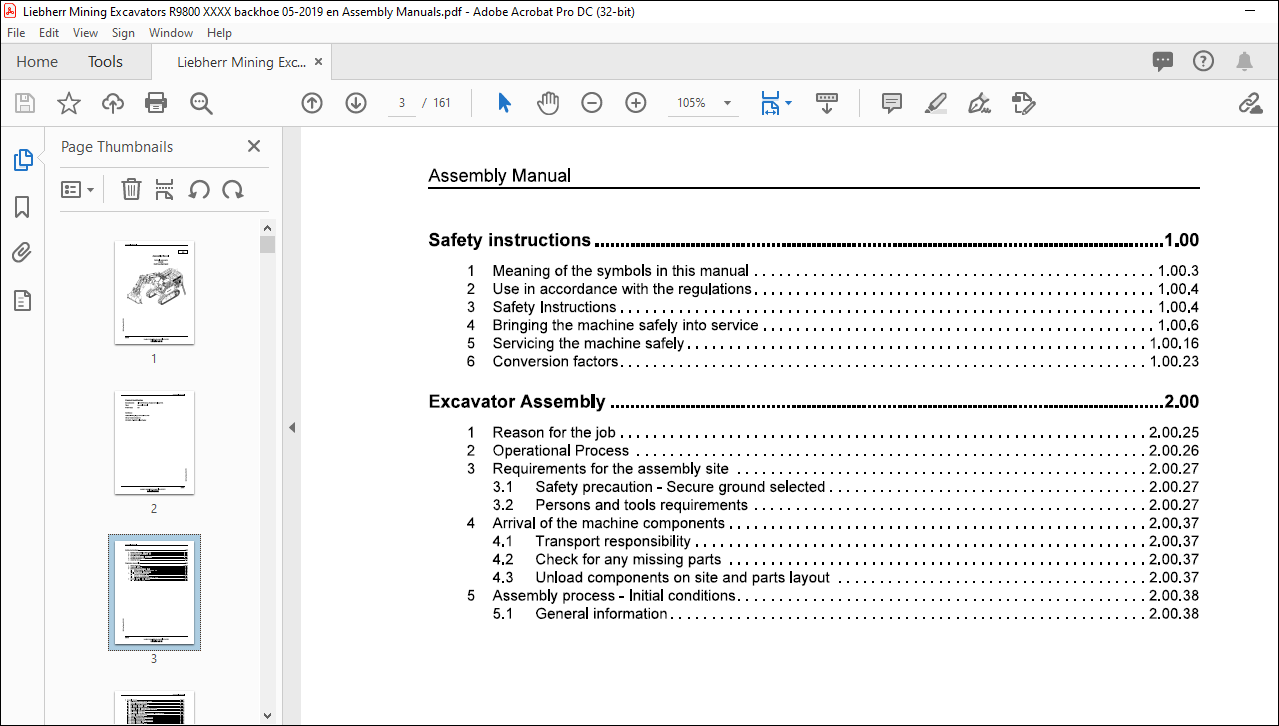Click the page number input field
Image resolution: width=1279 pixels, height=726 pixels.
pyautogui.click(x=402, y=103)
